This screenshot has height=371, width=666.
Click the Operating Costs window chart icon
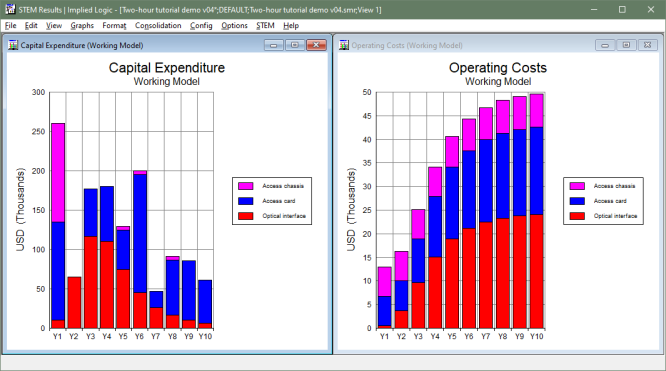[x=344, y=45]
